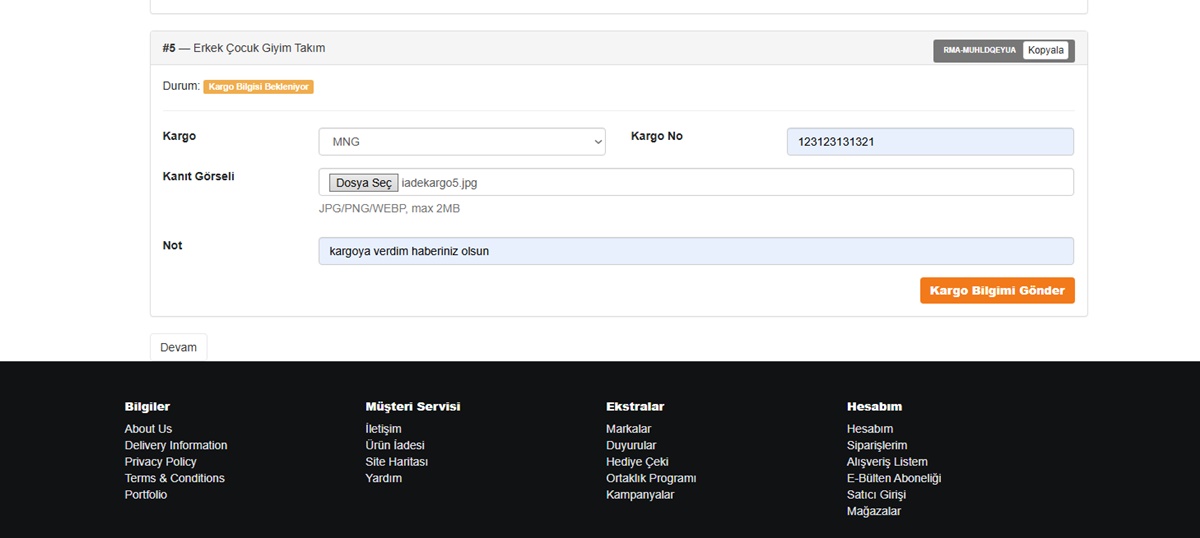This screenshot has height=538, width=1200.
Task: Open Site Haritası in footer
Action: pos(396,462)
